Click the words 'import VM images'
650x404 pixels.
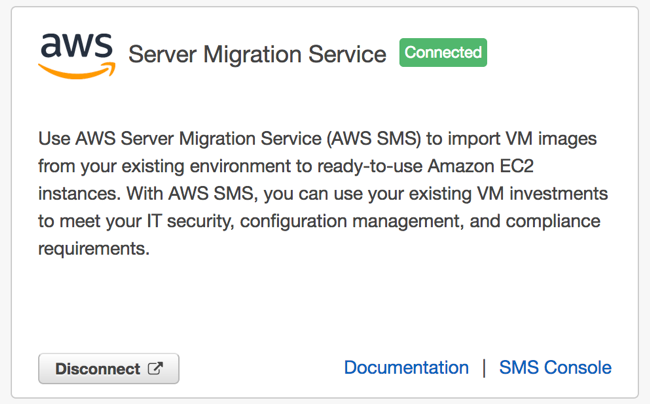tap(522, 138)
